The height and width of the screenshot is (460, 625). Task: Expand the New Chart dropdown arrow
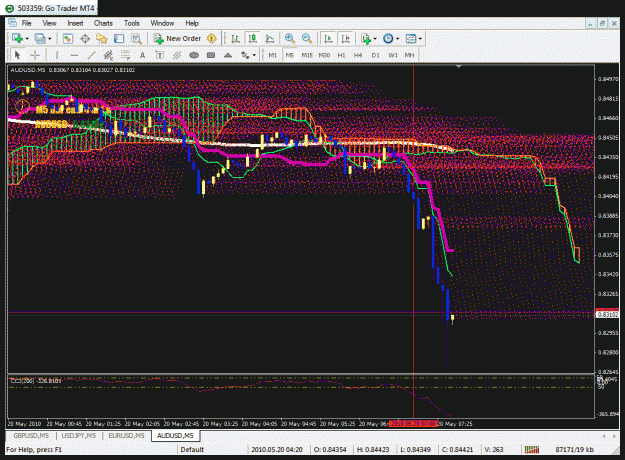point(27,39)
